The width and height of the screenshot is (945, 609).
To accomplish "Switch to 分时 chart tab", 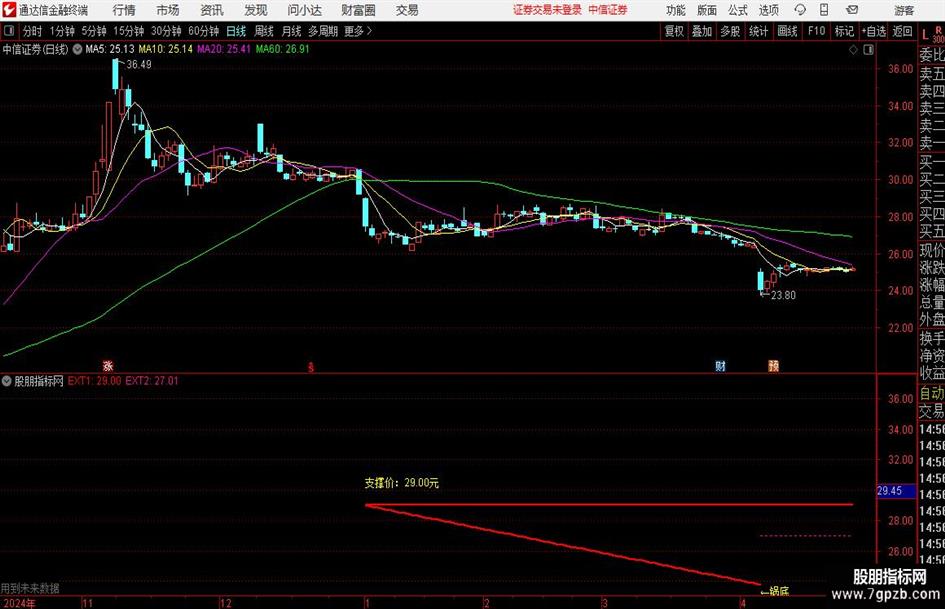I will click(33, 31).
